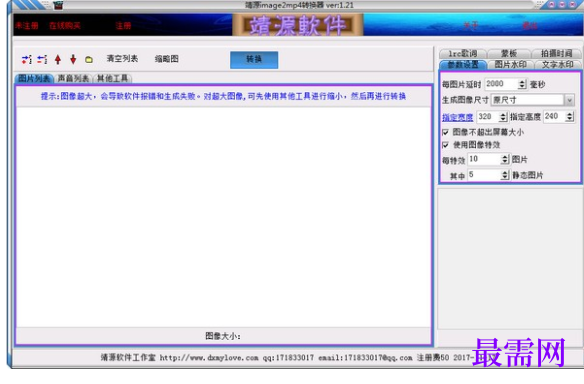Click the blue hint text about oversized images
Screen dimensions: 584x384
pyautogui.click(x=223, y=96)
